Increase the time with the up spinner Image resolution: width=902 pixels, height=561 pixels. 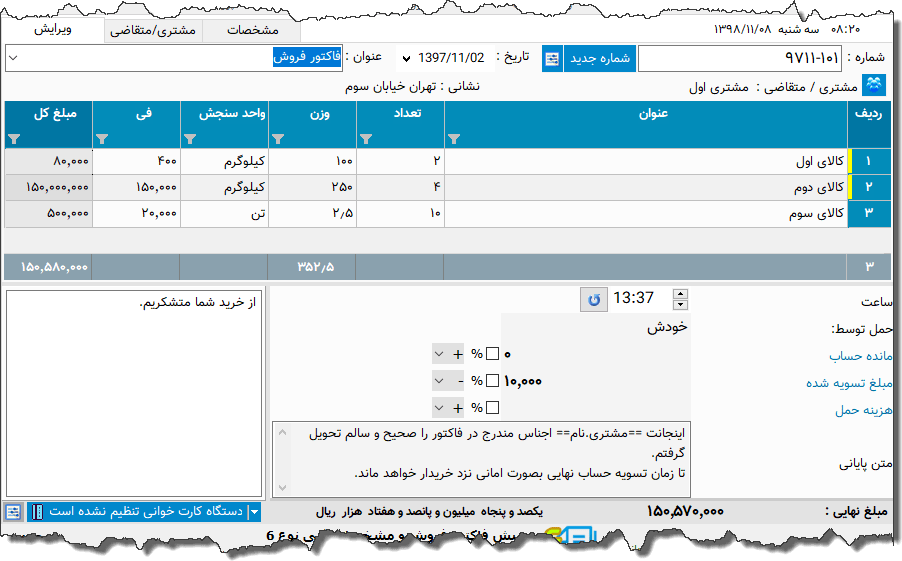pos(680,293)
